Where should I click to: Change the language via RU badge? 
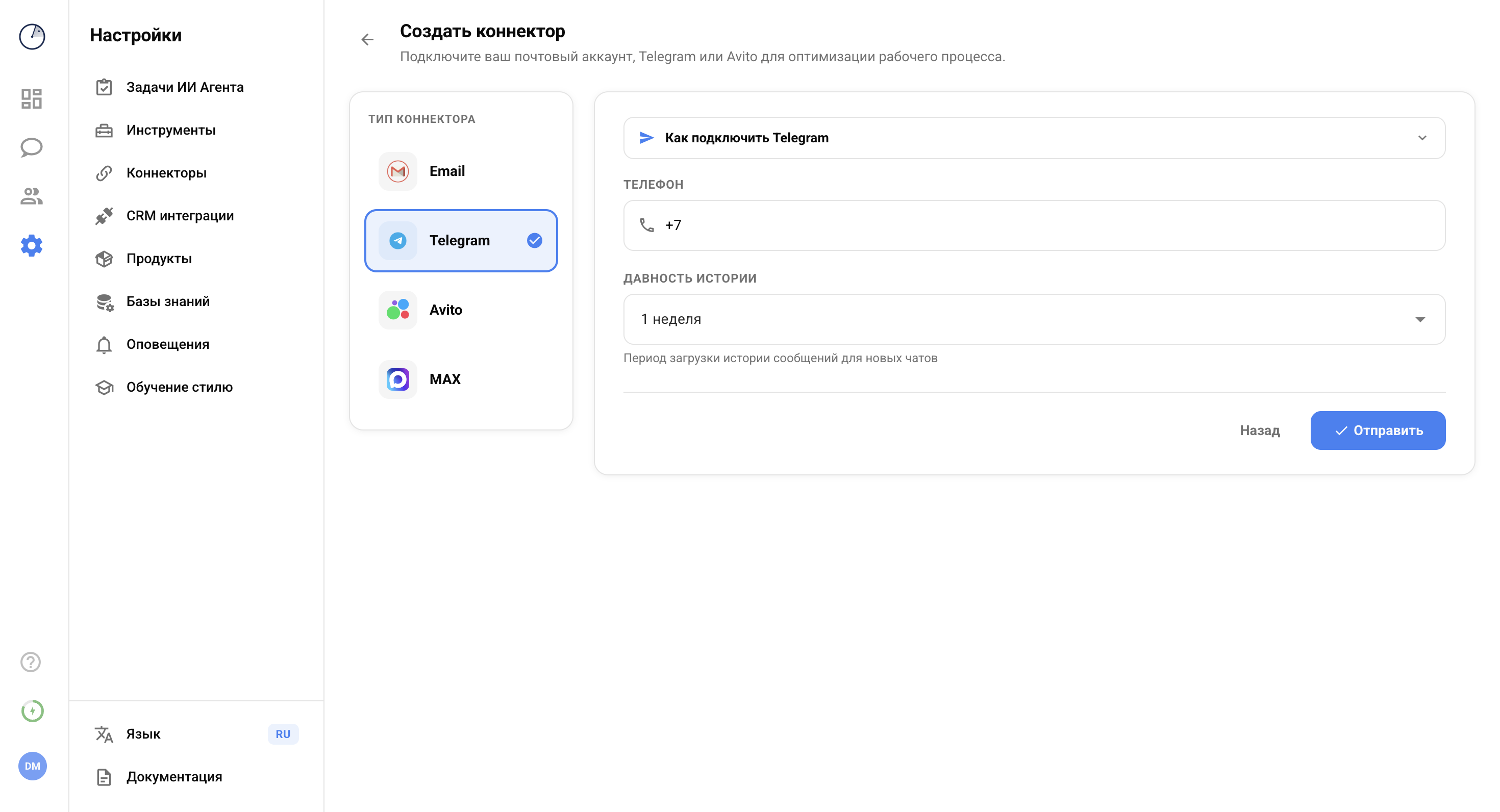tap(283, 734)
